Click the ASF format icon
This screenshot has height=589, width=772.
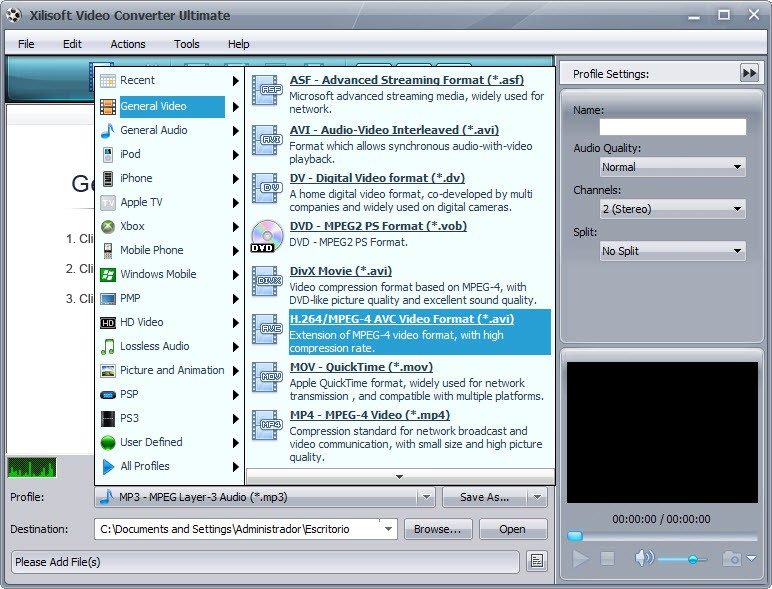(267, 90)
